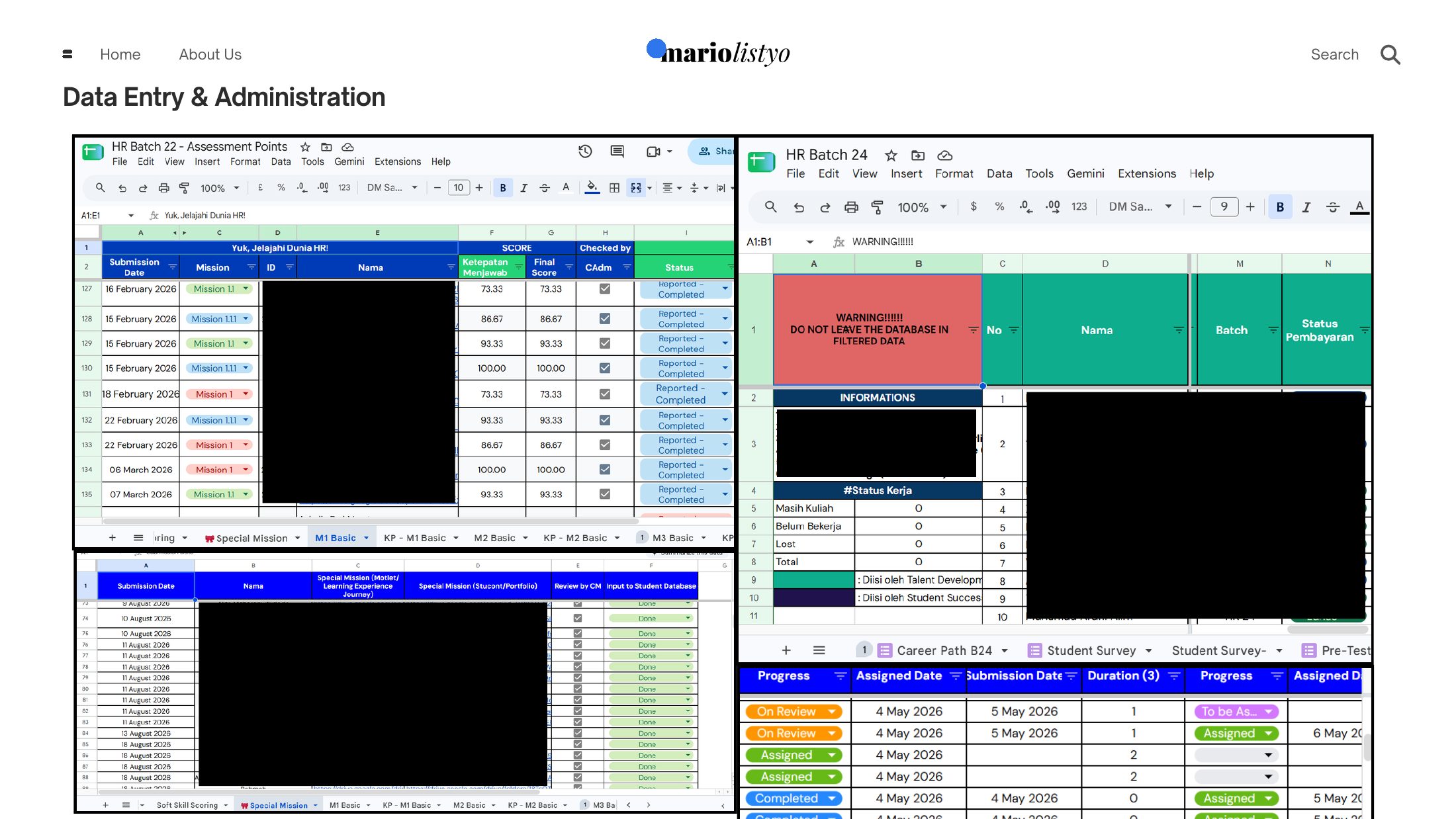
Task: Click merge cells icon in HR Batch 22
Action: point(636,188)
